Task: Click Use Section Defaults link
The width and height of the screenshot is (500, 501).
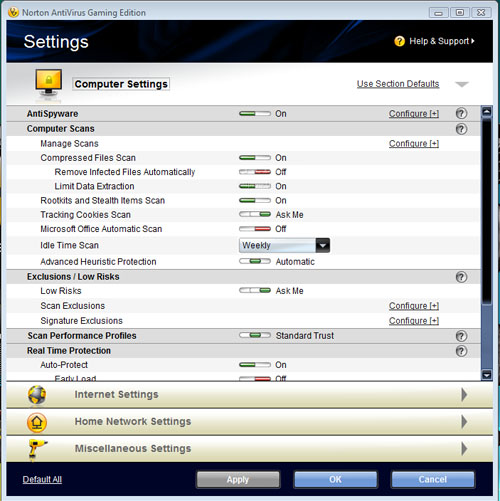Action: pos(398,84)
